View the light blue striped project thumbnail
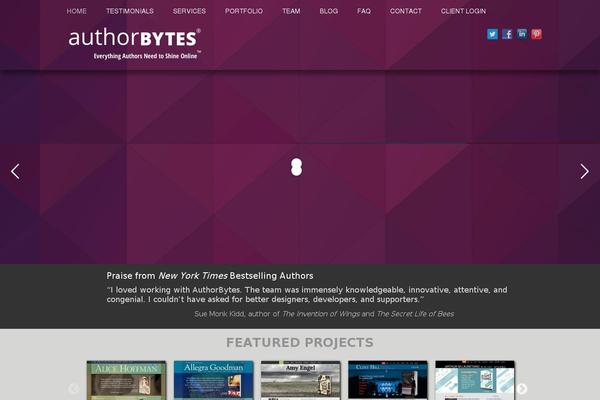 coord(475,380)
